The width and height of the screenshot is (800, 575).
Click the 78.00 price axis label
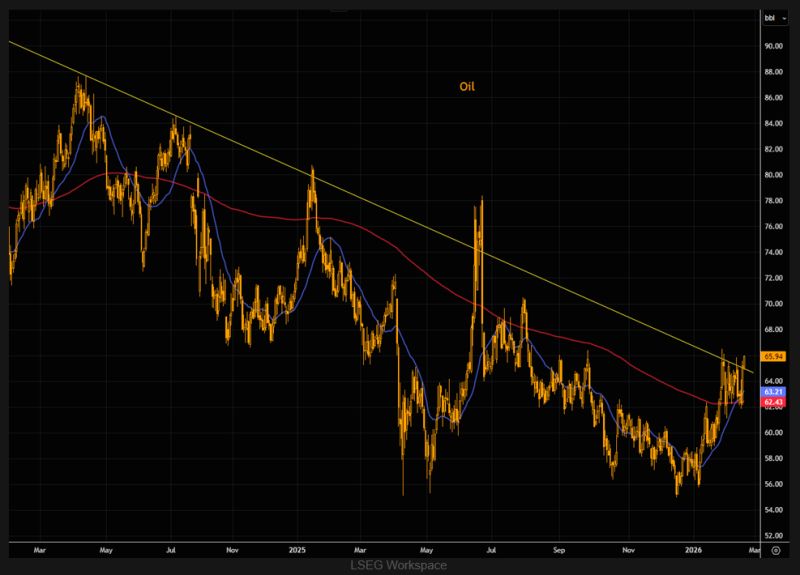(773, 201)
